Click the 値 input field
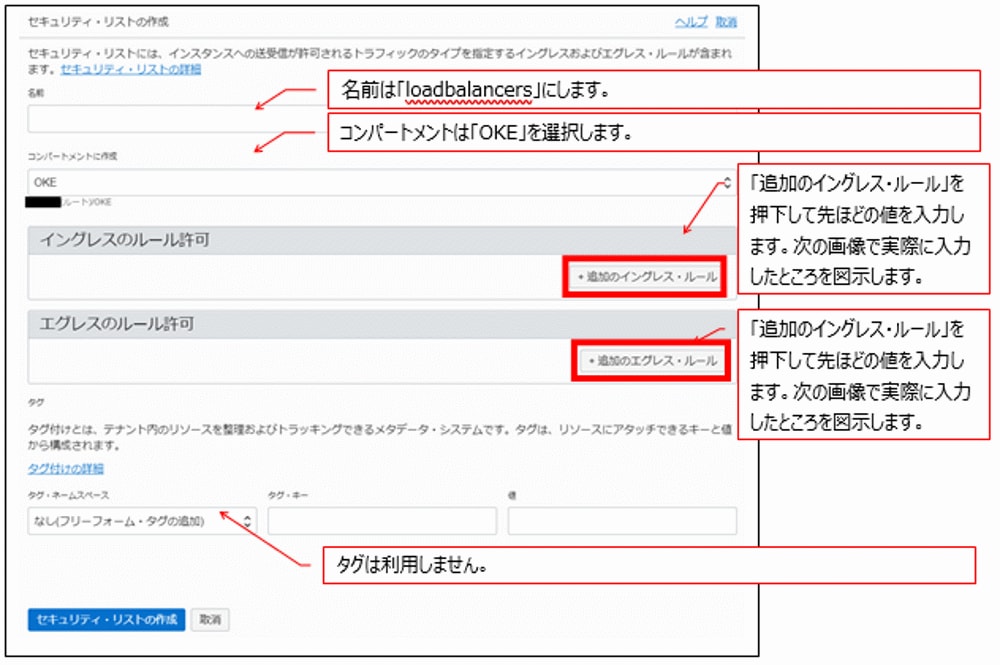This screenshot has height=665, width=1000. [620, 520]
